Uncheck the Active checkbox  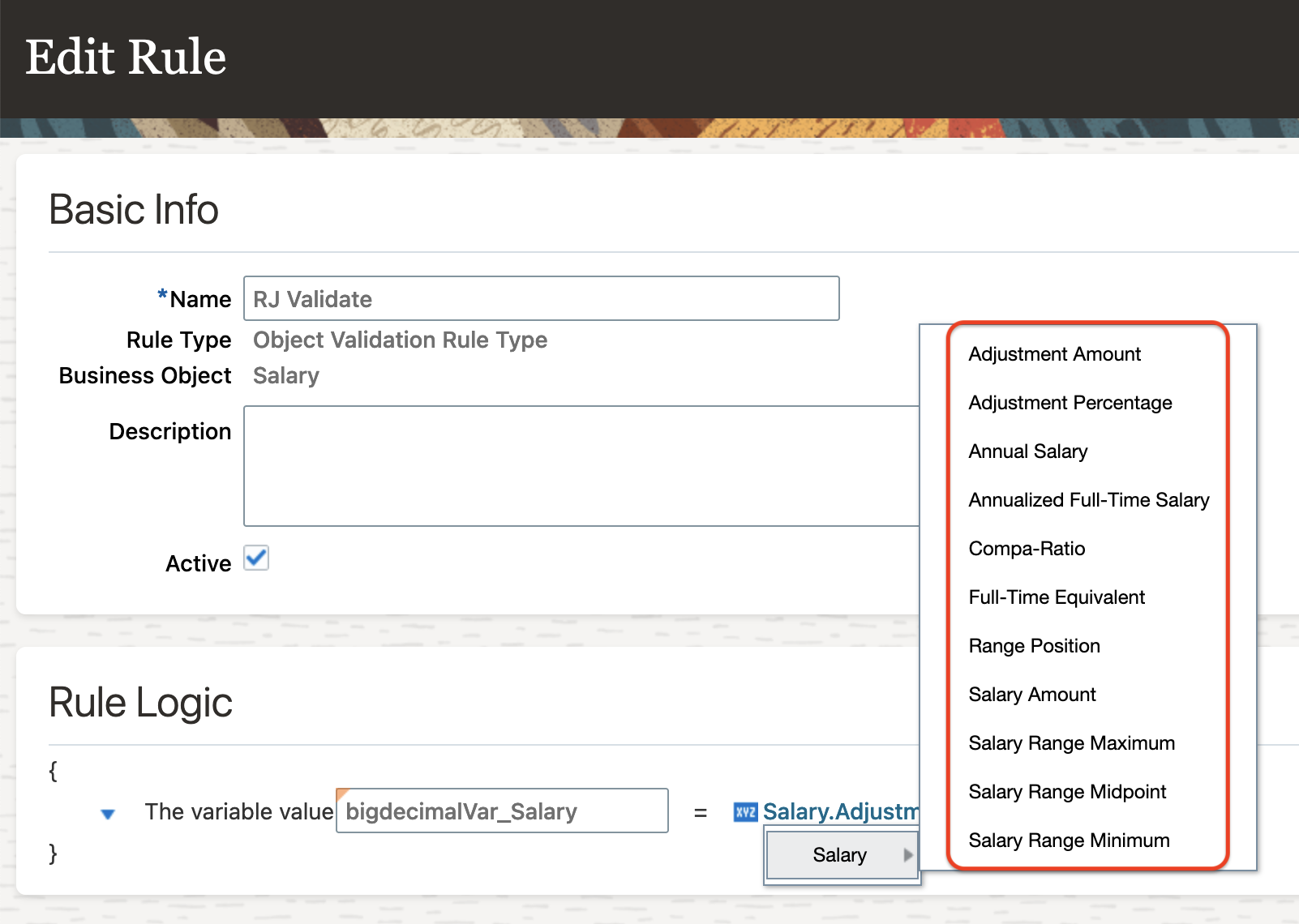coord(256,558)
